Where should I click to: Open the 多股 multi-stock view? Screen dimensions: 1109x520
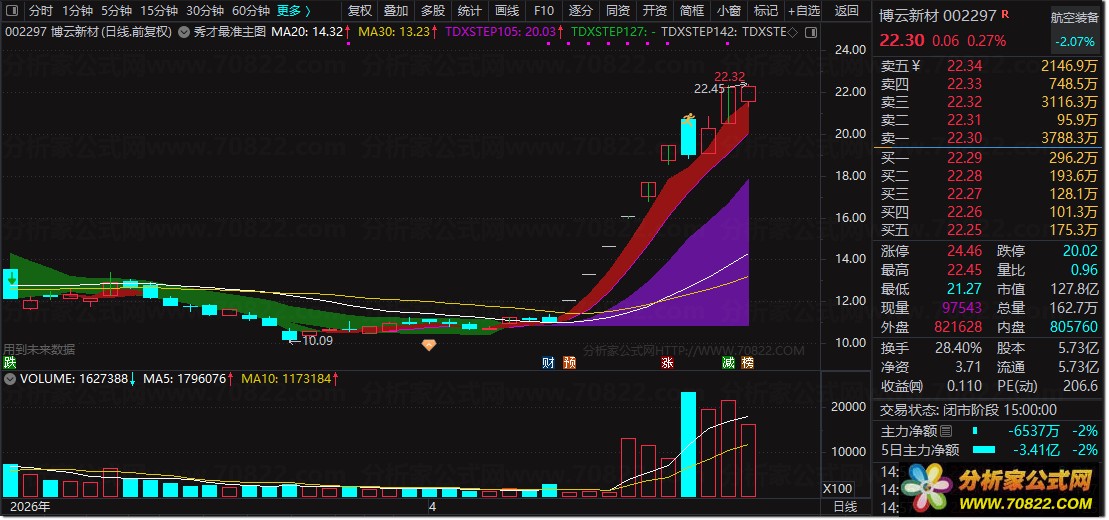click(x=433, y=11)
